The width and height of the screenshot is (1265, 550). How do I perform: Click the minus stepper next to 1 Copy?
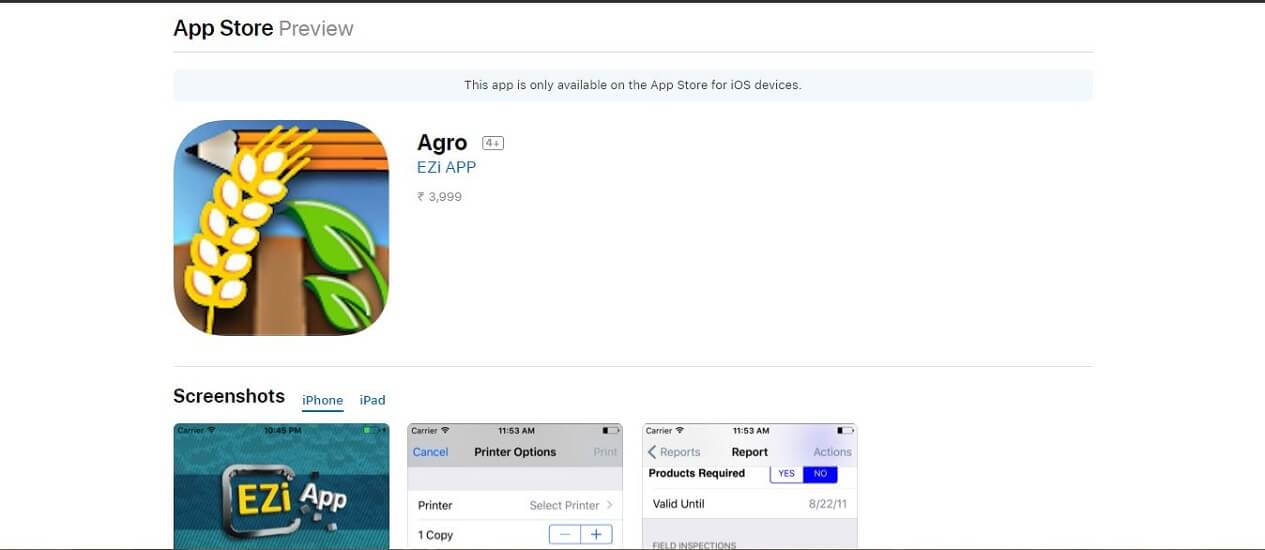[565, 535]
